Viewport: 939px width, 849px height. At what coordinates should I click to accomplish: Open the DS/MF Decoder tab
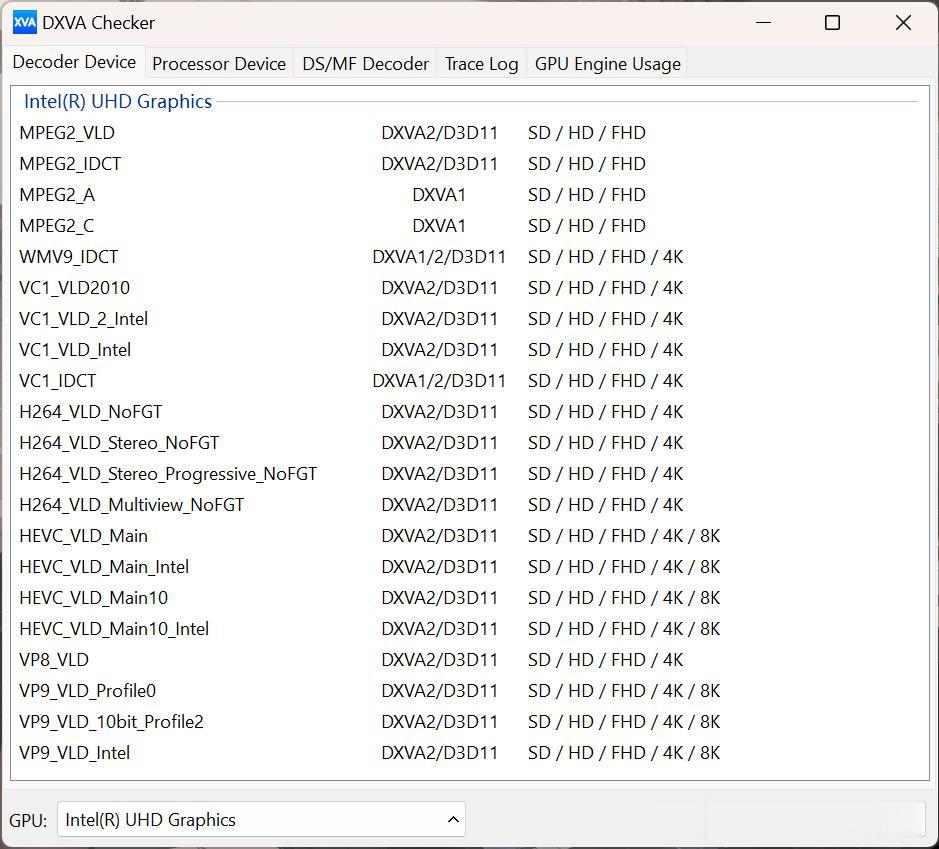(365, 63)
